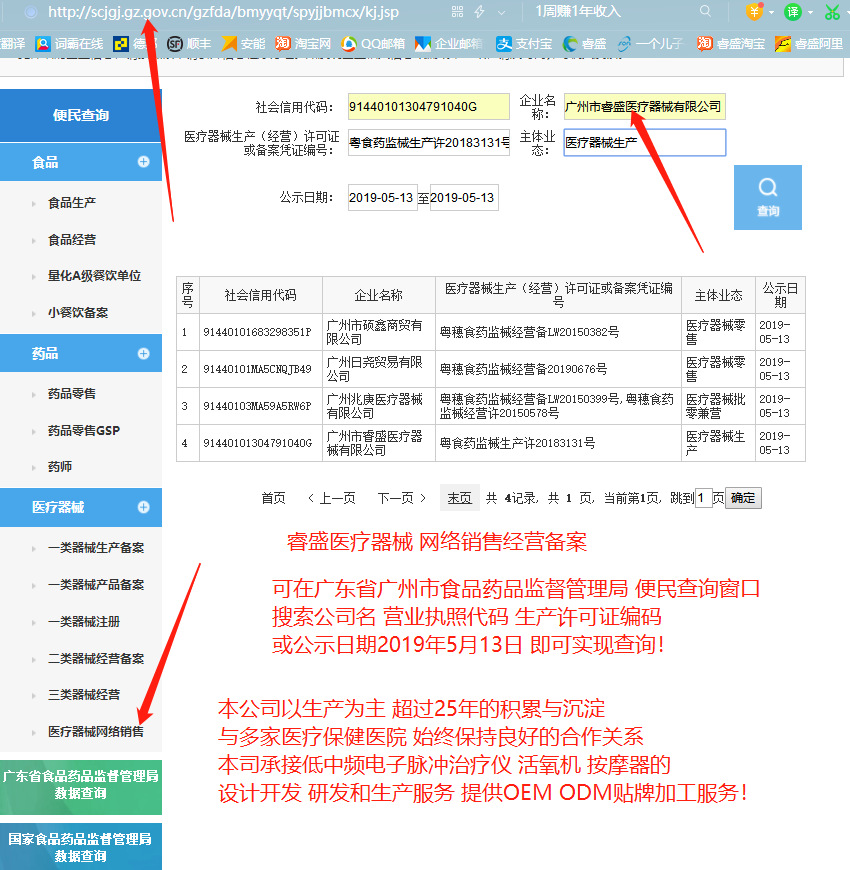Screen dimensions: 850x870
Task: Click the yellow ¥ extension icon
Action: click(x=754, y=12)
